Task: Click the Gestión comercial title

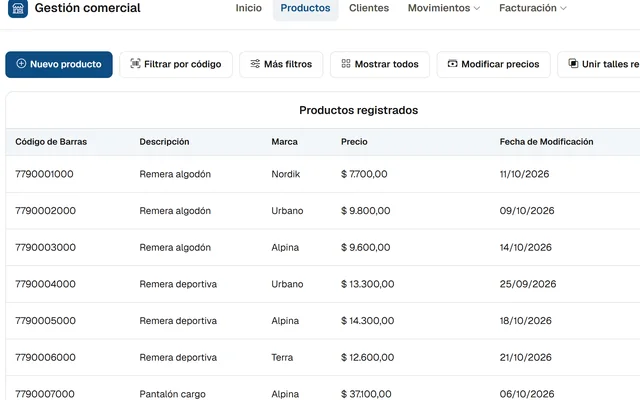Action: point(87,8)
